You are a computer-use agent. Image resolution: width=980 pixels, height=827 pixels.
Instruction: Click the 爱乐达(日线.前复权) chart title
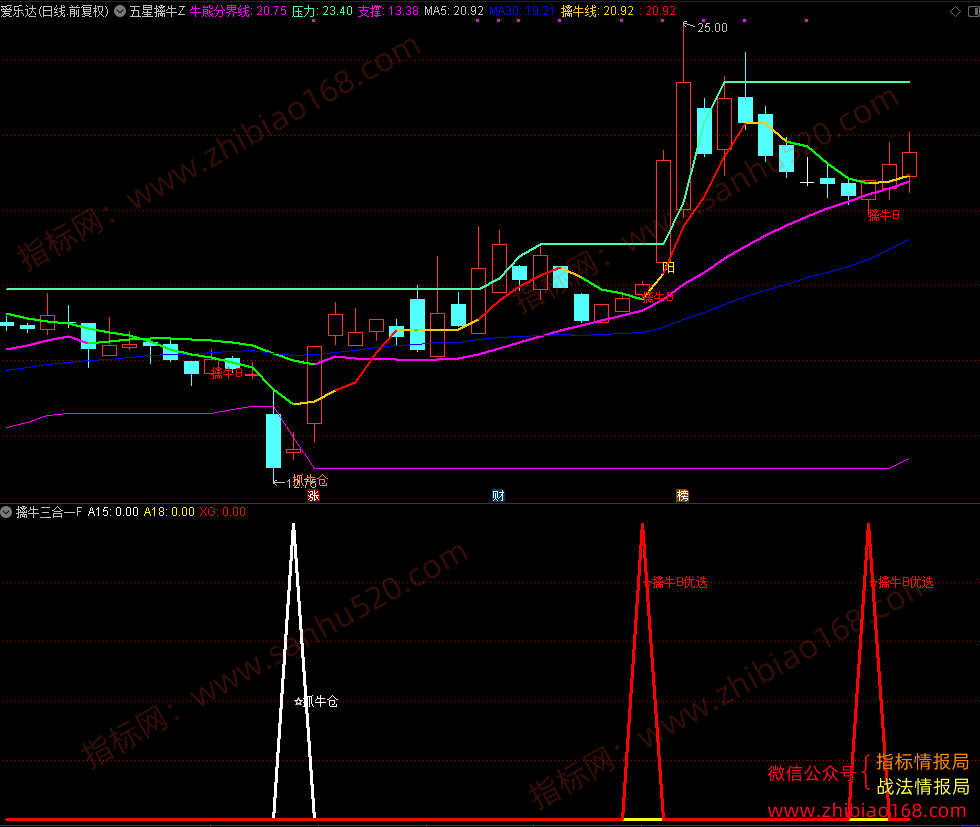coord(55,11)
